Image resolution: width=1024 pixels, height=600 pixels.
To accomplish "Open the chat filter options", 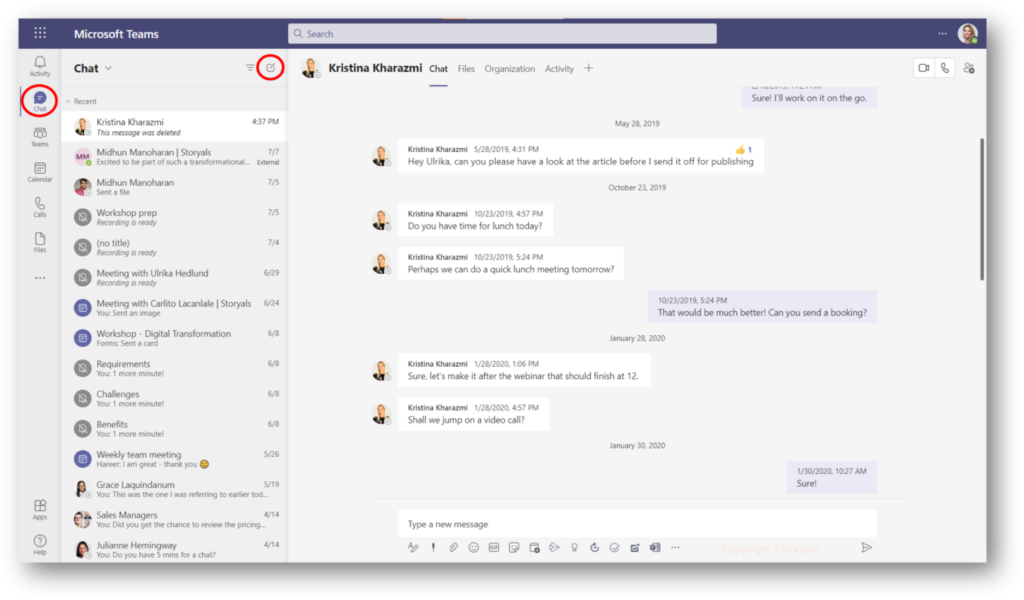I will click(249, 67).
